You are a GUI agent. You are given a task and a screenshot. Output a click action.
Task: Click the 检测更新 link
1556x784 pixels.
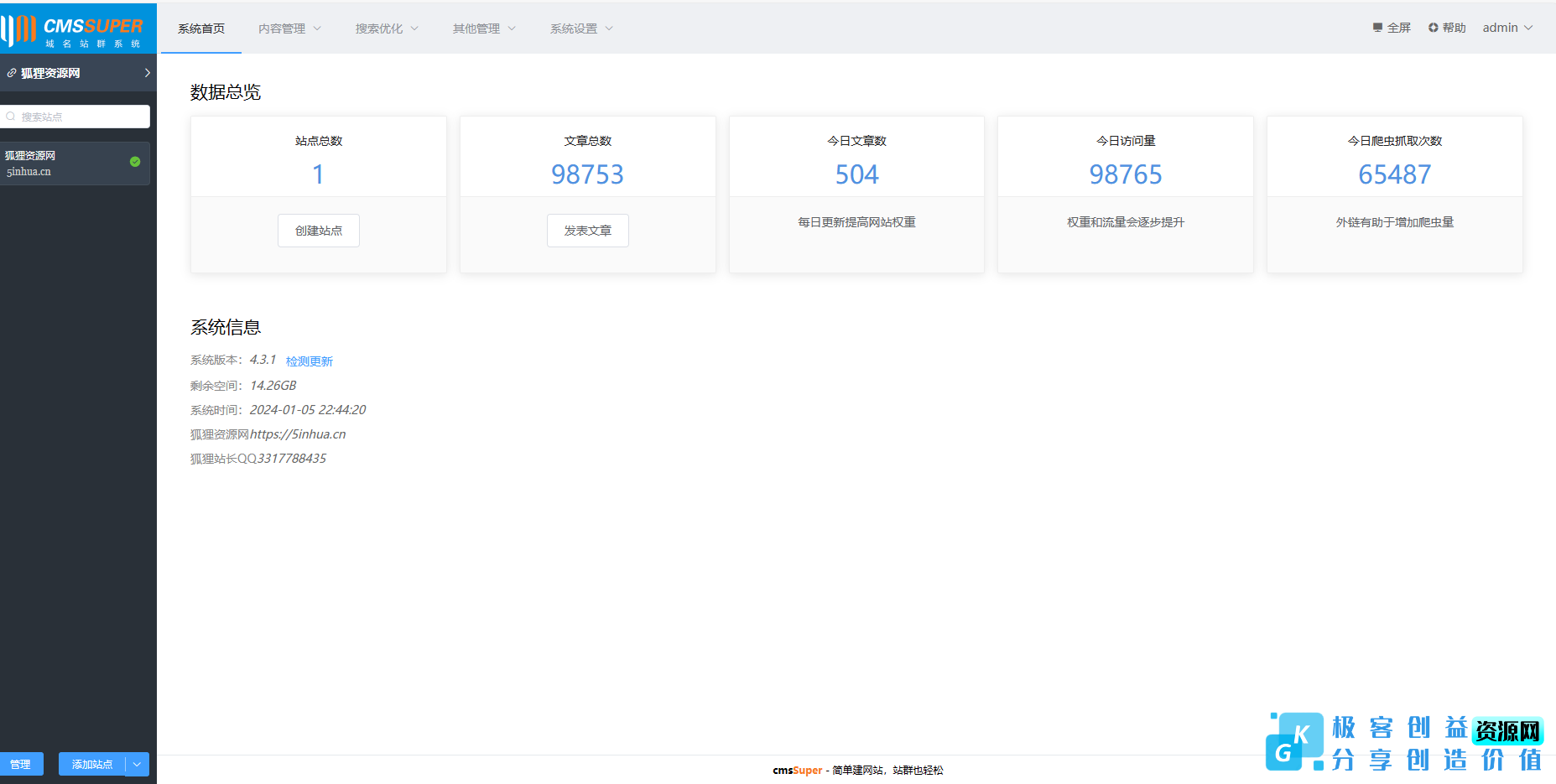coord(310,361)
